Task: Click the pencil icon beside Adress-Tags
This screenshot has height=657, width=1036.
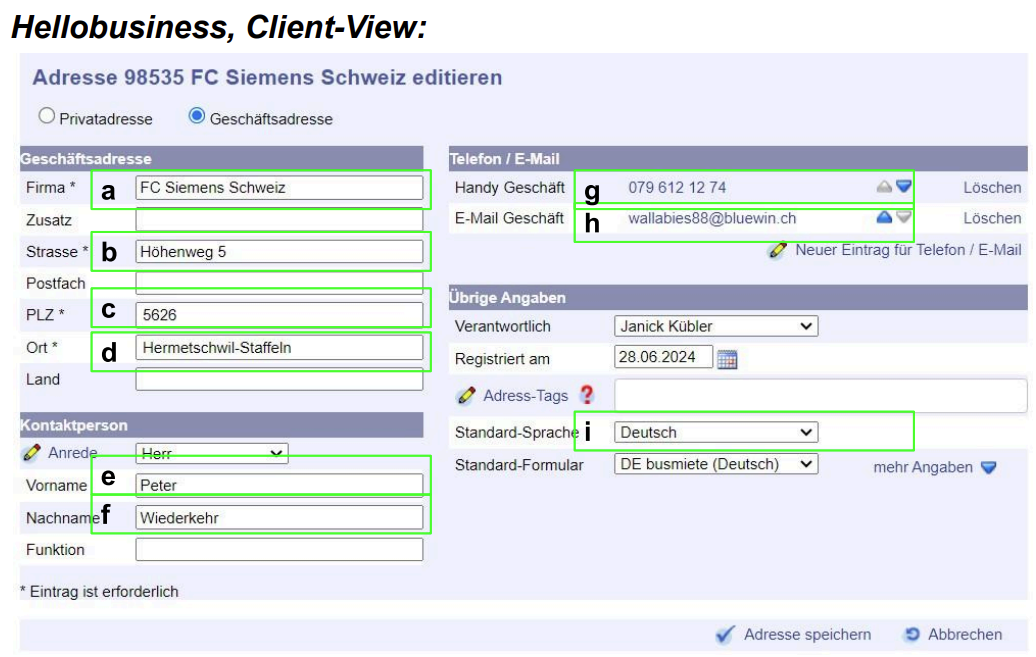Action: point(466,395)
